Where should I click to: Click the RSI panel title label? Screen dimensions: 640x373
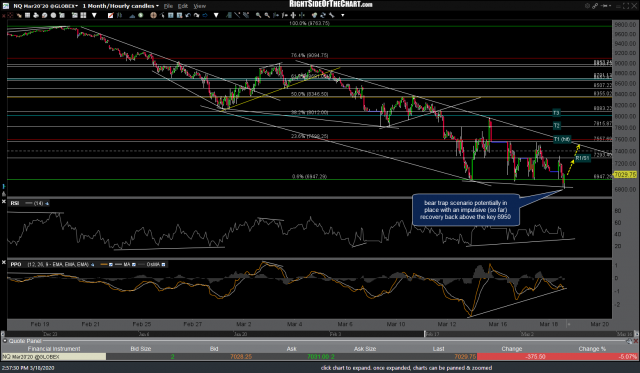[x=15, y=203]
